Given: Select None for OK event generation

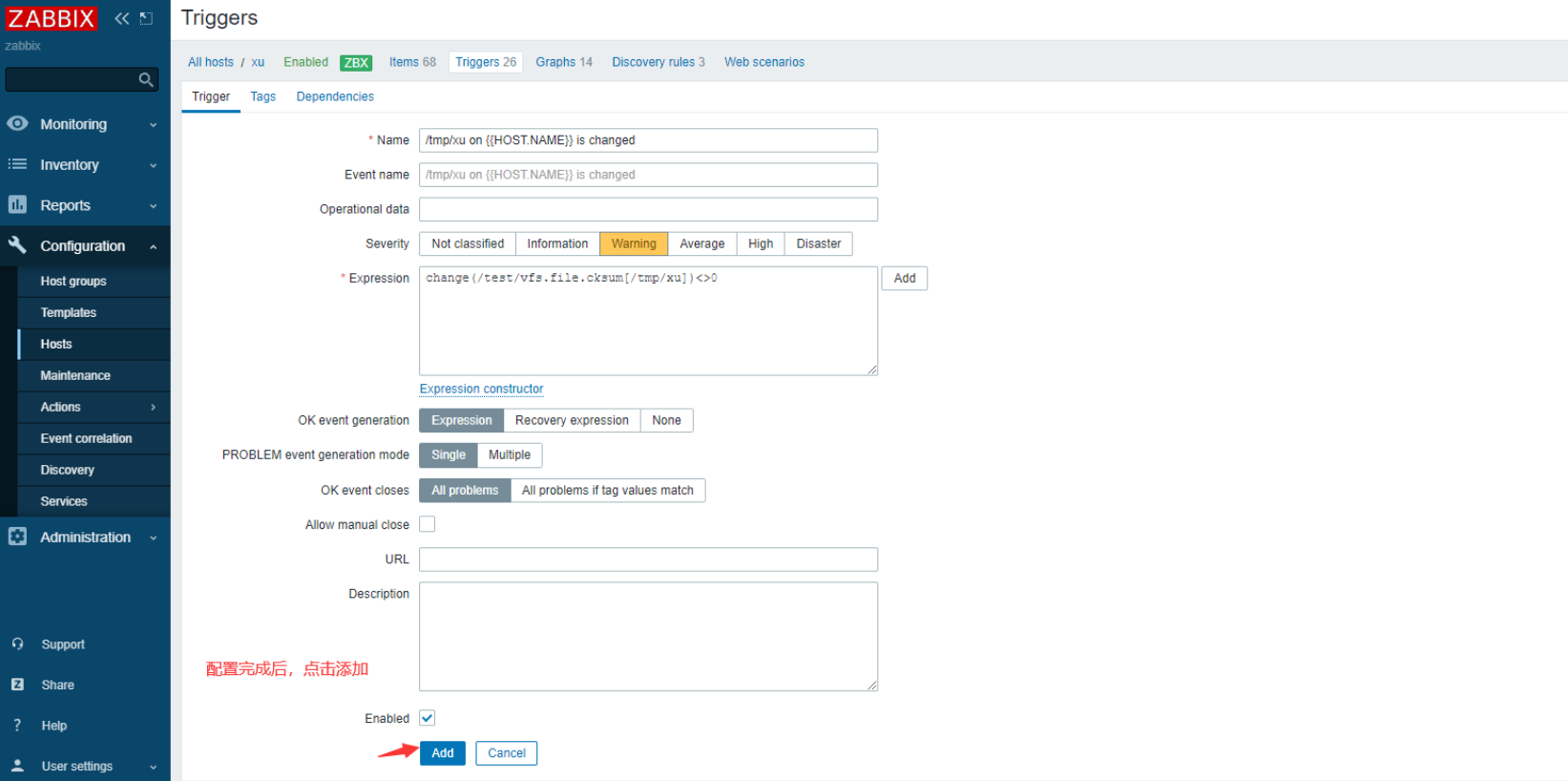Looking at the screenshot, I should point(667,420).
